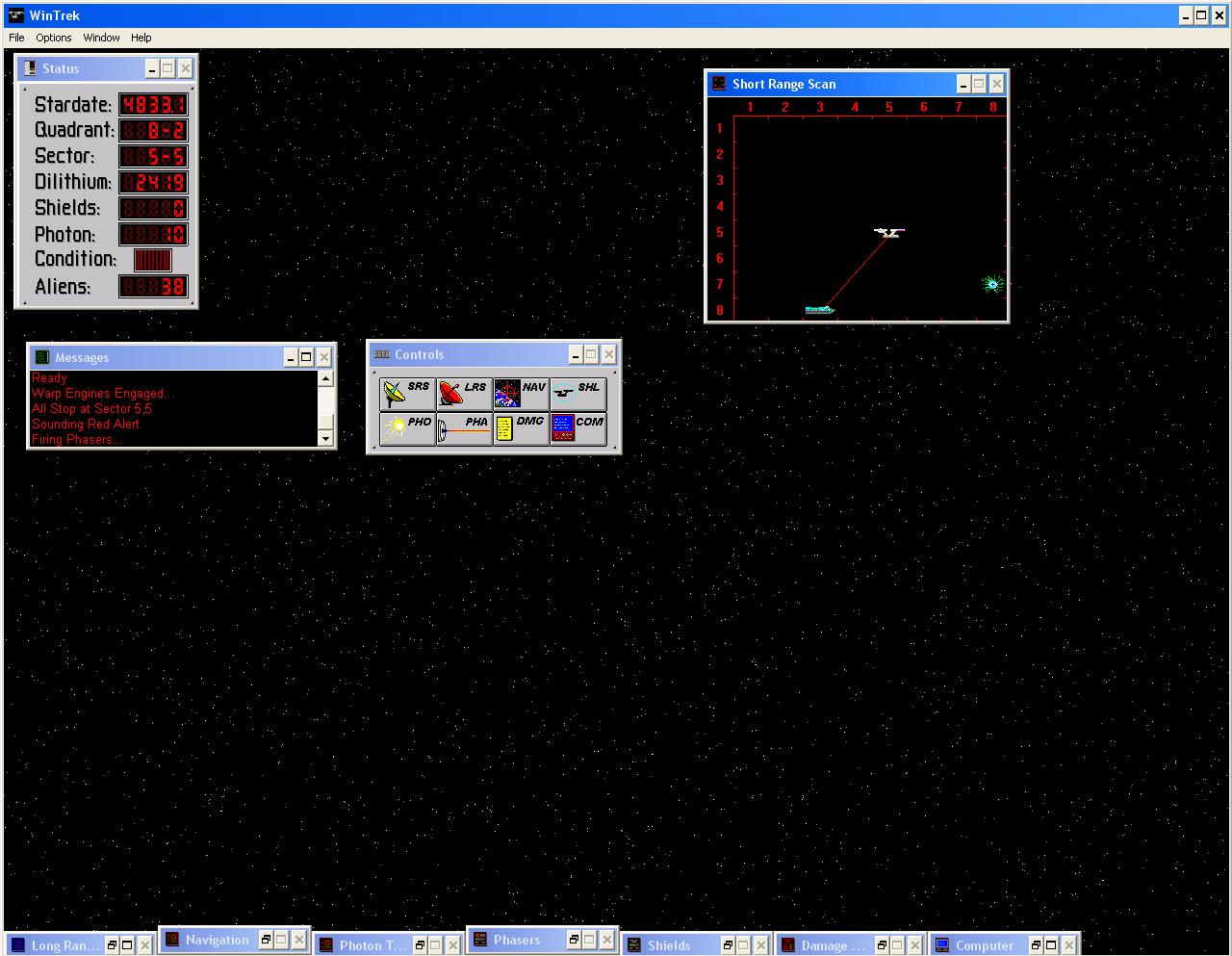Open the NAV navigation control
Screen dimensions: 1232x956
521,393
